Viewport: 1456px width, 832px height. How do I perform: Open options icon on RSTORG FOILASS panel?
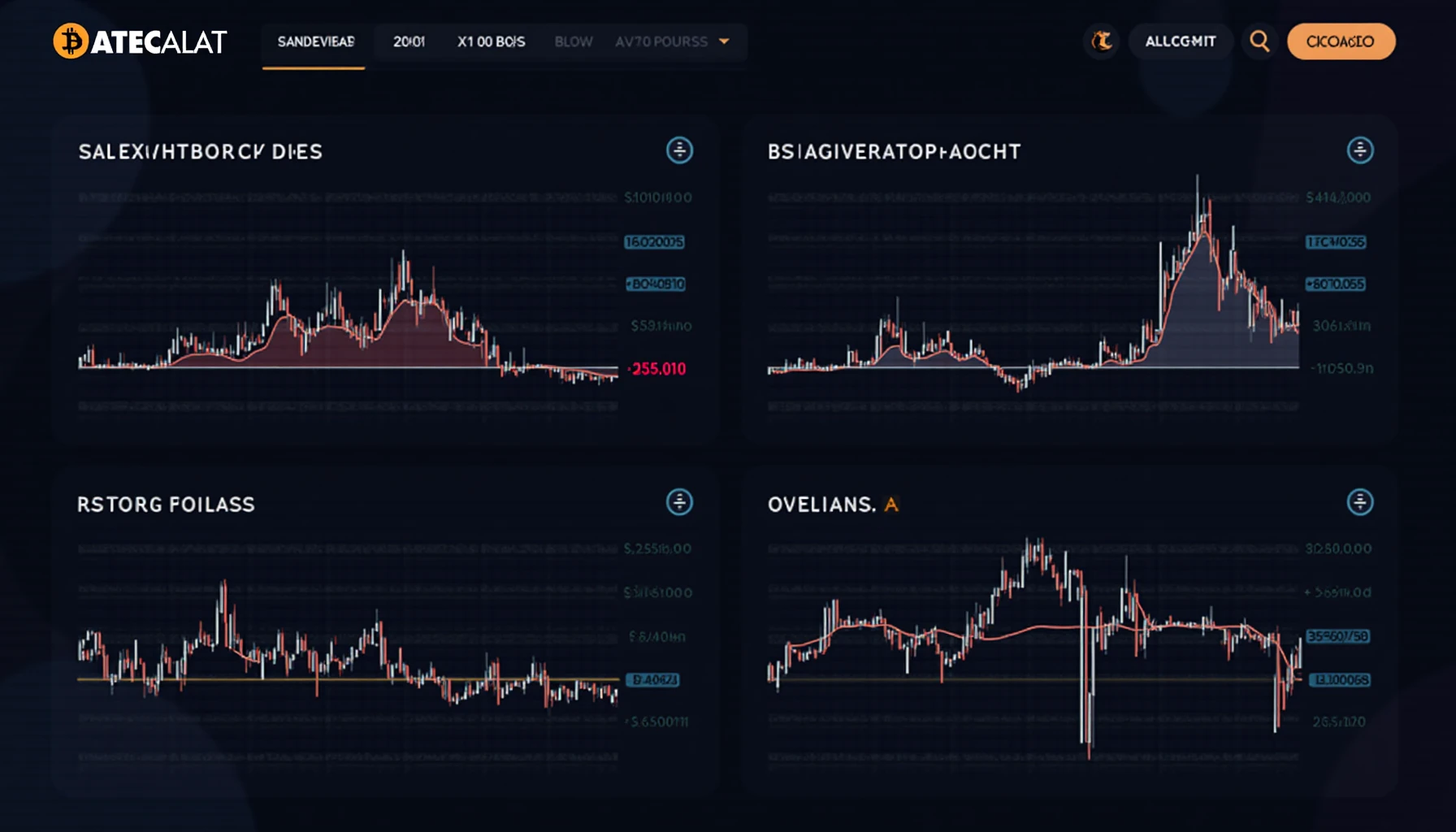click(679, 502)
